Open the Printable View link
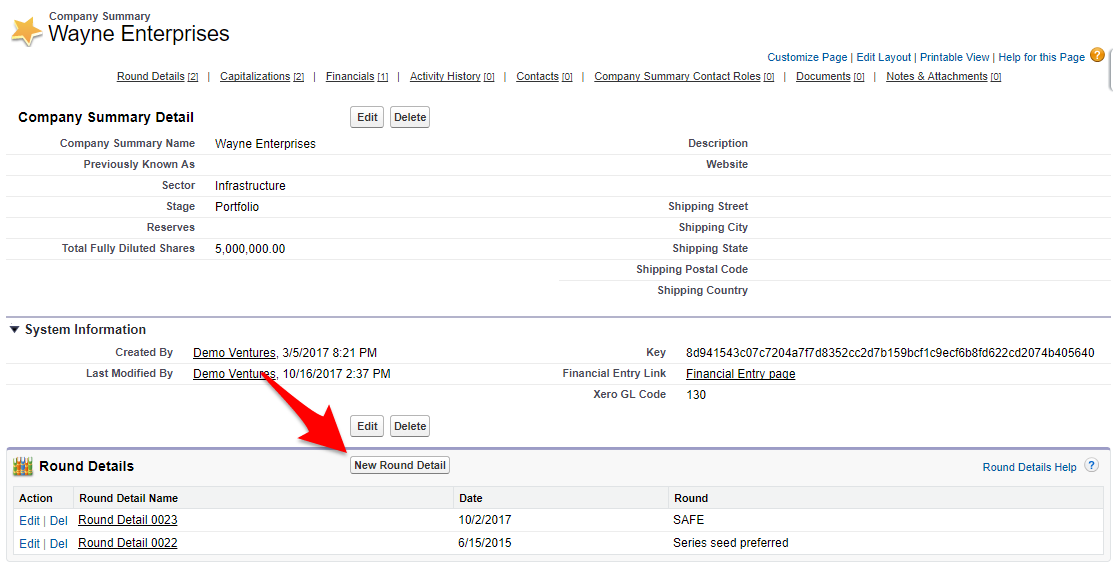1113x562 pixels. pyautogui.click(x=955, y=57)
